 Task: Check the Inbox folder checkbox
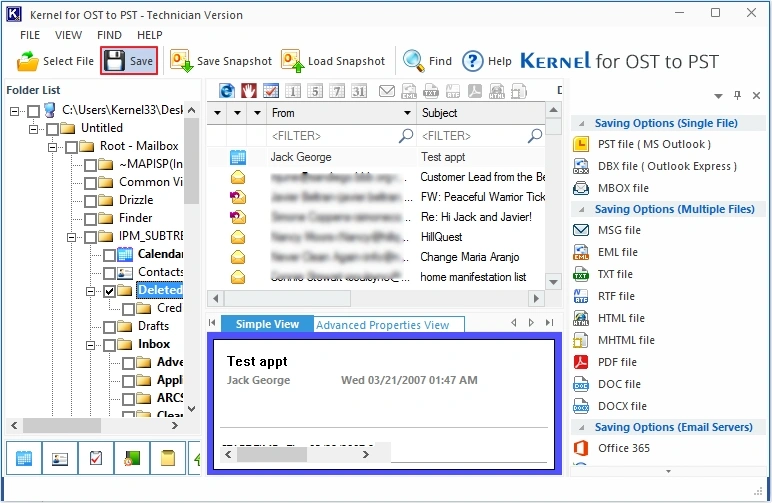coord(109,345)
